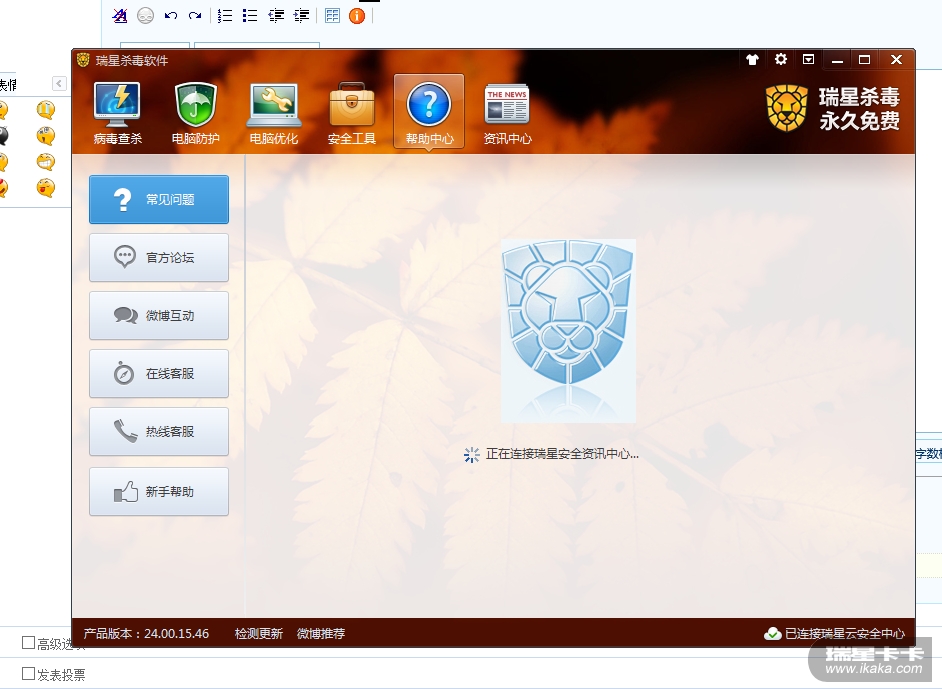The height and width of the screenshot is (689, 942).
Task: Click the blue lion shield loading image
Action: tap(568, 330)
